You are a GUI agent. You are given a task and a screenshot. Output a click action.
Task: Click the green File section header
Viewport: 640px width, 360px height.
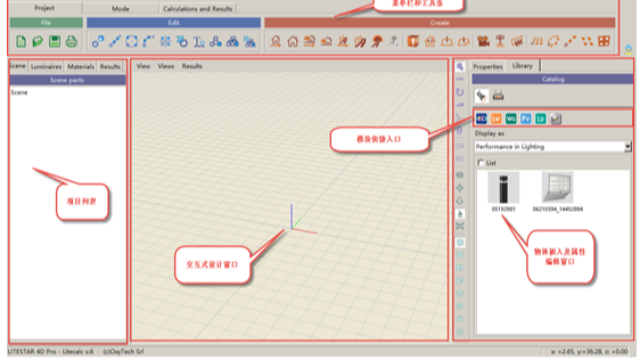point(46,23)
